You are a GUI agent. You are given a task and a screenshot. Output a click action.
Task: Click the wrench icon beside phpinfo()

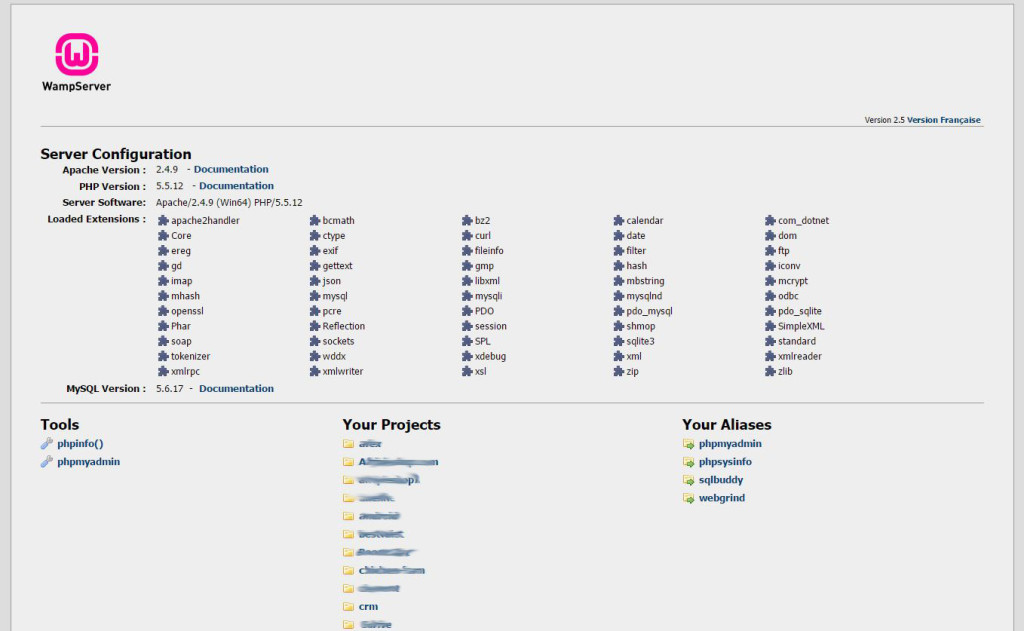[46, 444]
